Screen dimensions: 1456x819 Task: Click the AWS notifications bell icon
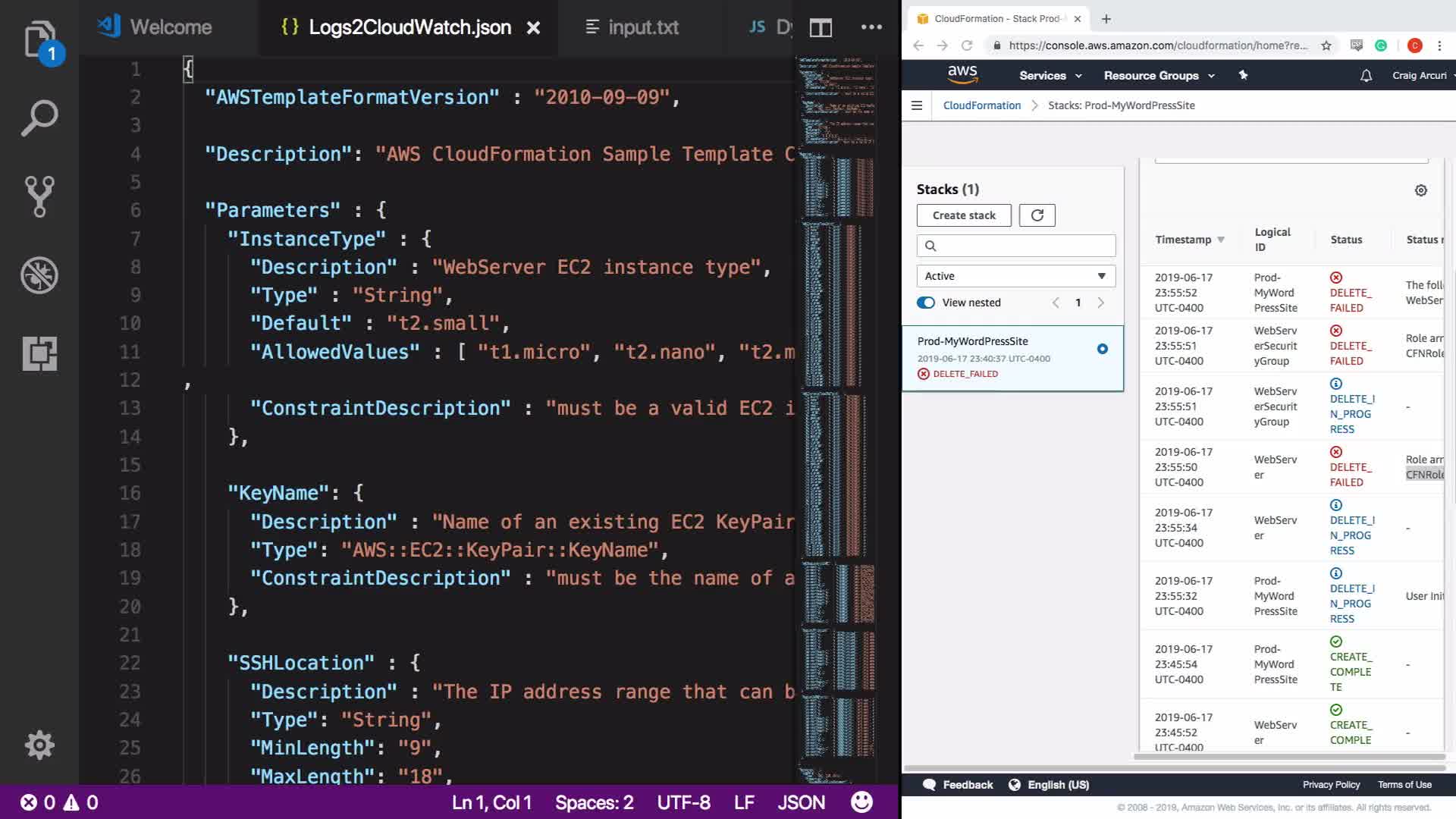[1366, 76]
